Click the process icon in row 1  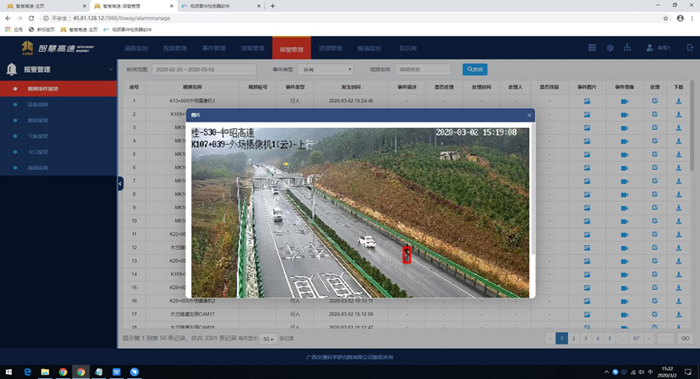pos(654,101)
